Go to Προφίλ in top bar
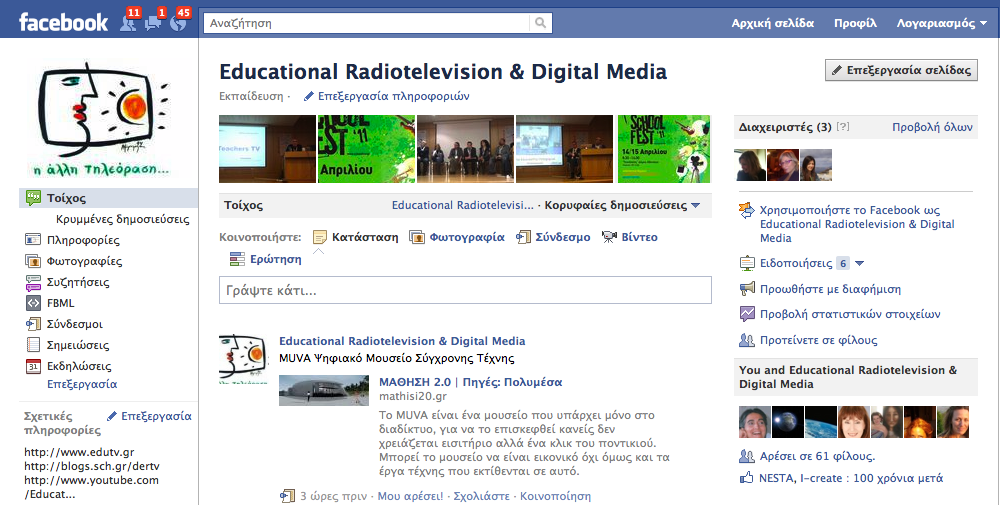The width and height of the screenshot is (1000, 505). click(x=855, y=23)
